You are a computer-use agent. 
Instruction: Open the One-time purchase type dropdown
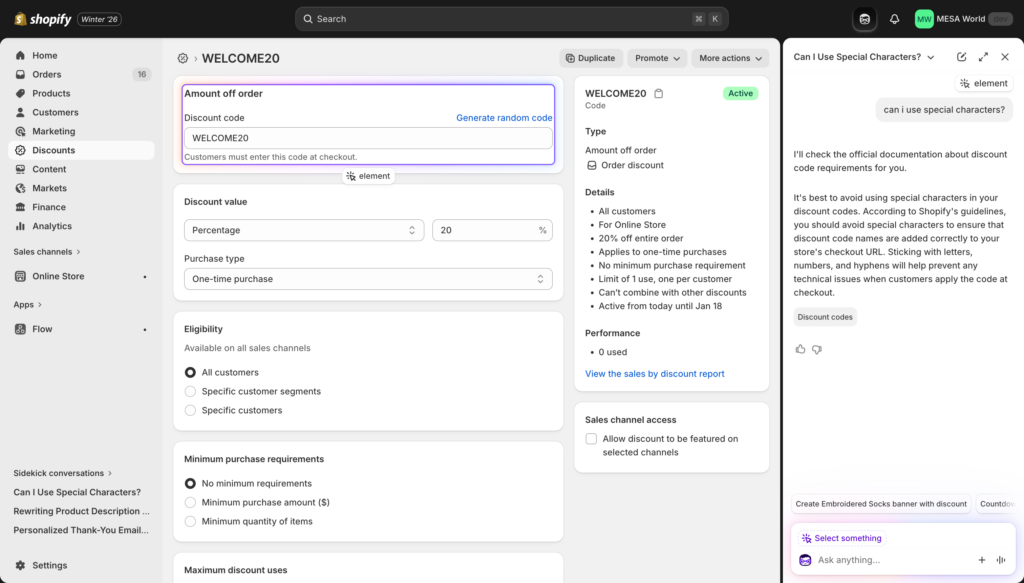tap(368, 279)
